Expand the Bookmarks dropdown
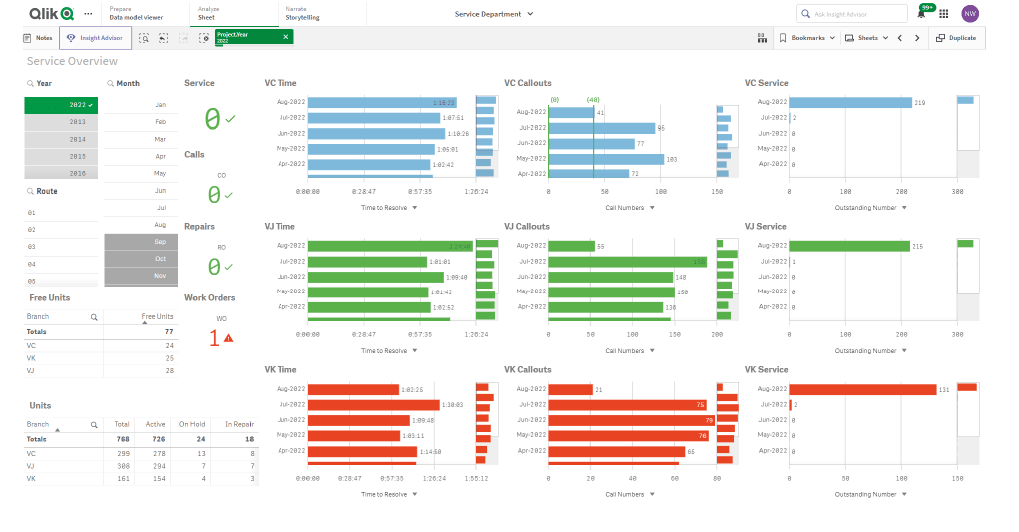The width and height of the screenshot is (1019, 532). (x=807, y=38)
